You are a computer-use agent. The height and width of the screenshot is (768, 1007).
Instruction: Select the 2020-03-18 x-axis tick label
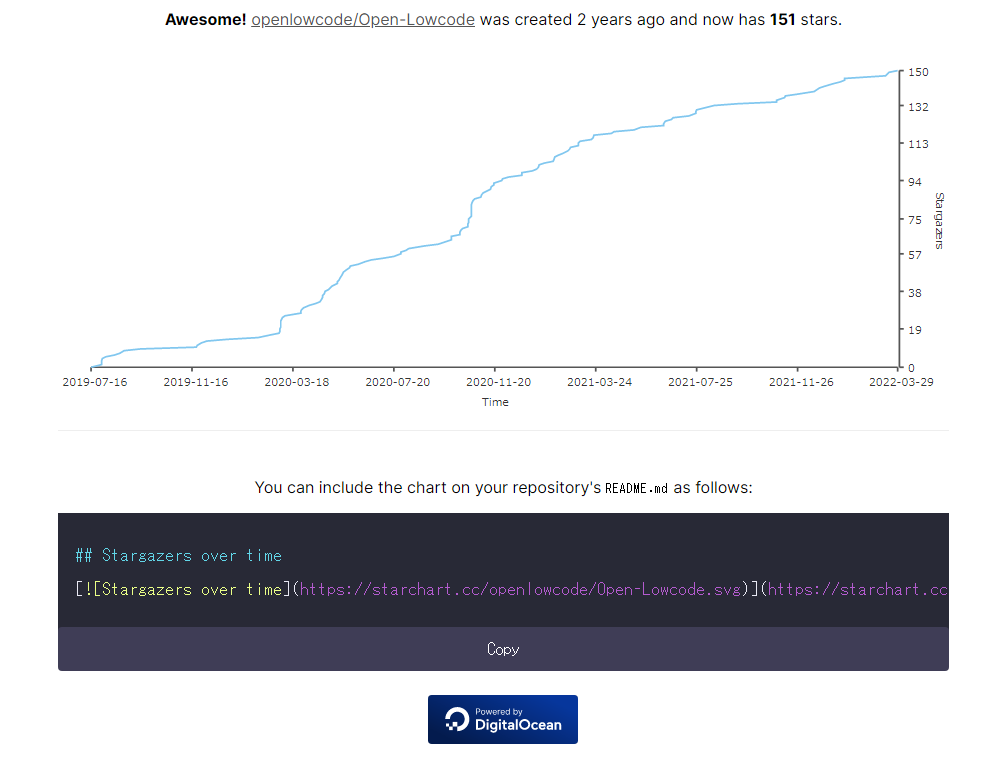point(296,382)
